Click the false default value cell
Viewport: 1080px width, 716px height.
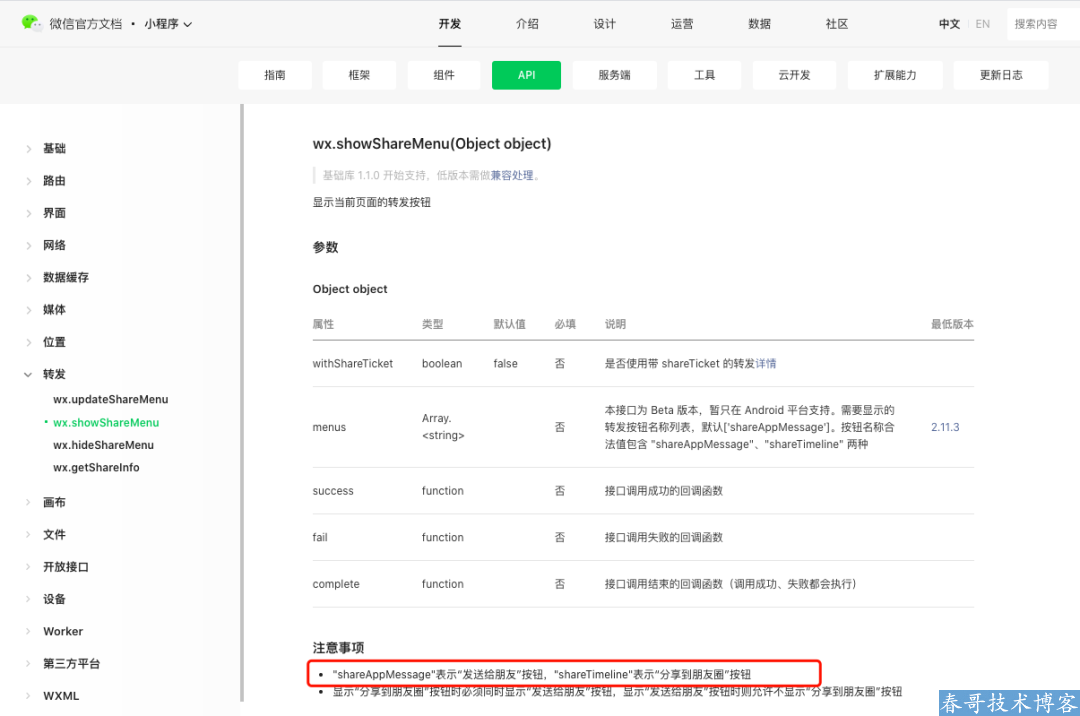[x=505, y=364]
